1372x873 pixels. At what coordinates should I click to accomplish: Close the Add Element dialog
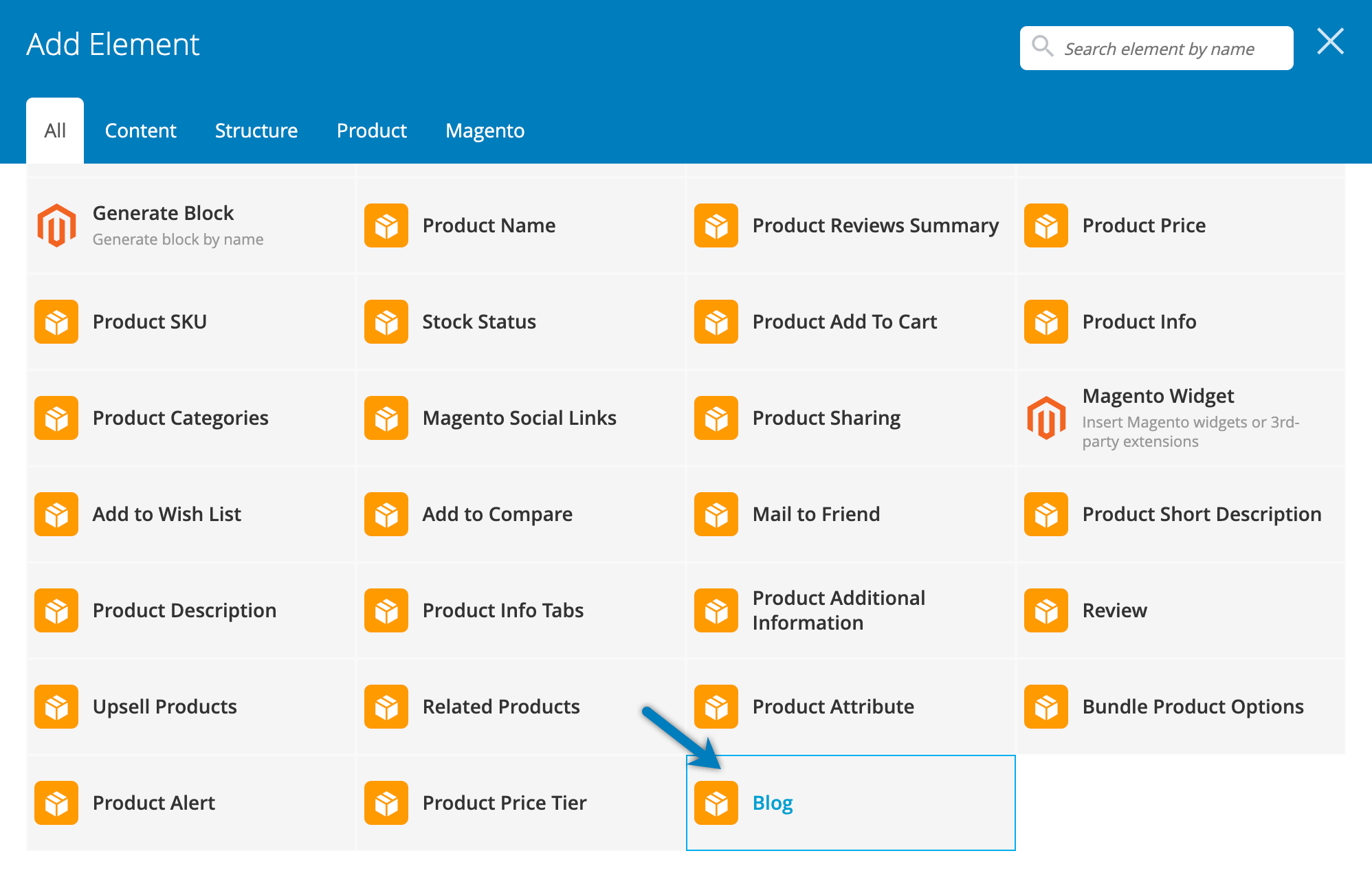[x=1331, y=42]
